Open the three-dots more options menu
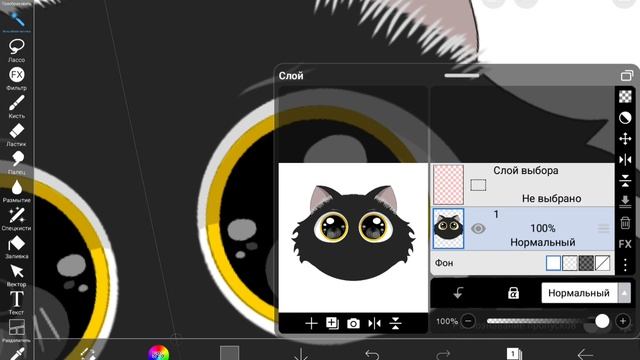 (625, 265)
